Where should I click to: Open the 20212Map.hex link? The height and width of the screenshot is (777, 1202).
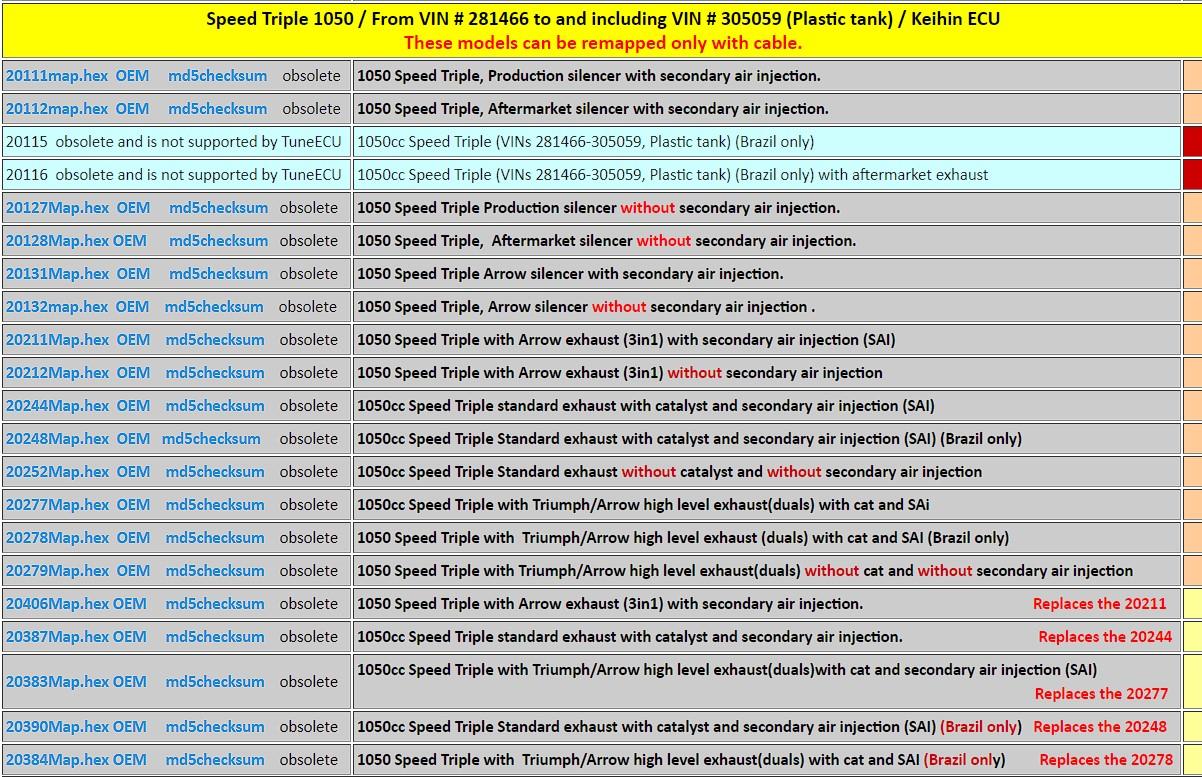coord(57,372)
